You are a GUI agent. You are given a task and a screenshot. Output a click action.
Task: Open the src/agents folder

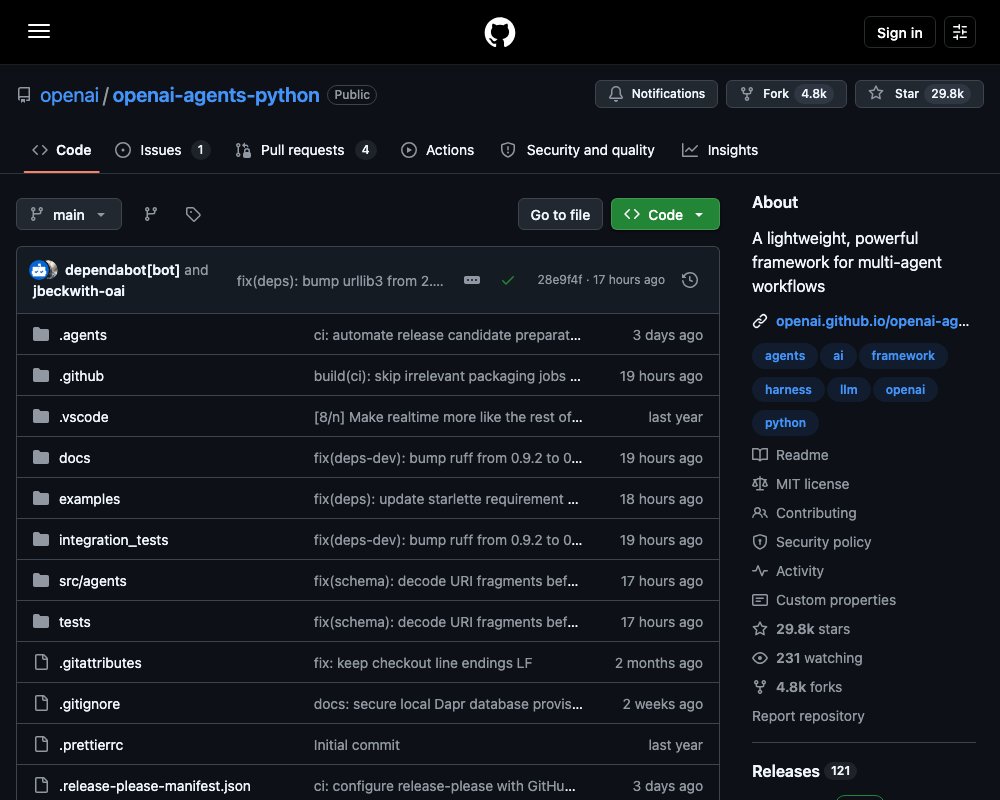pyautogui.click(x=92, y=581)
